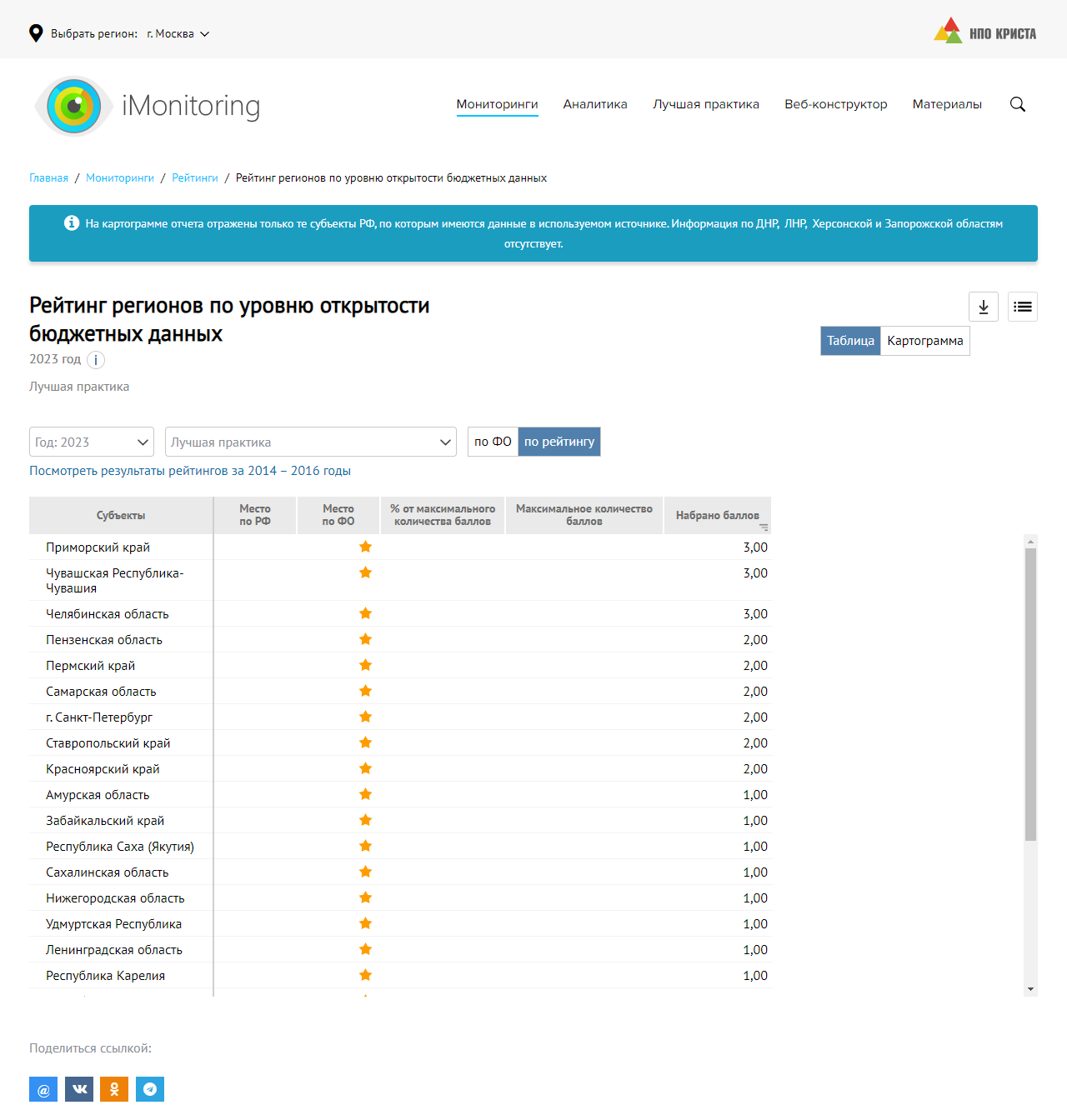The height and width of the screenshot is (1120, 1067).
Task: Click the info icon next to 2023 год
Action: pos(96,360)
